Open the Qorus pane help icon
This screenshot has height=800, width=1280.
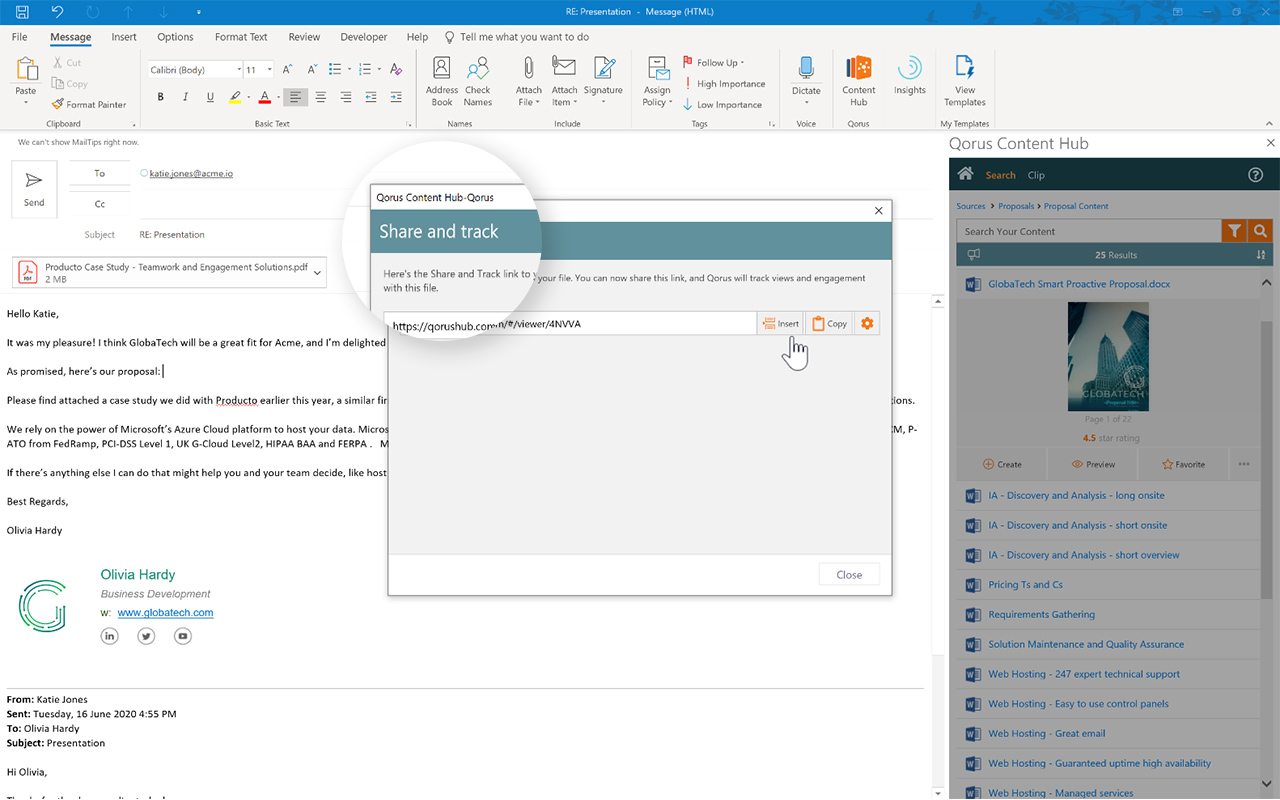(x=1256, y=175)
